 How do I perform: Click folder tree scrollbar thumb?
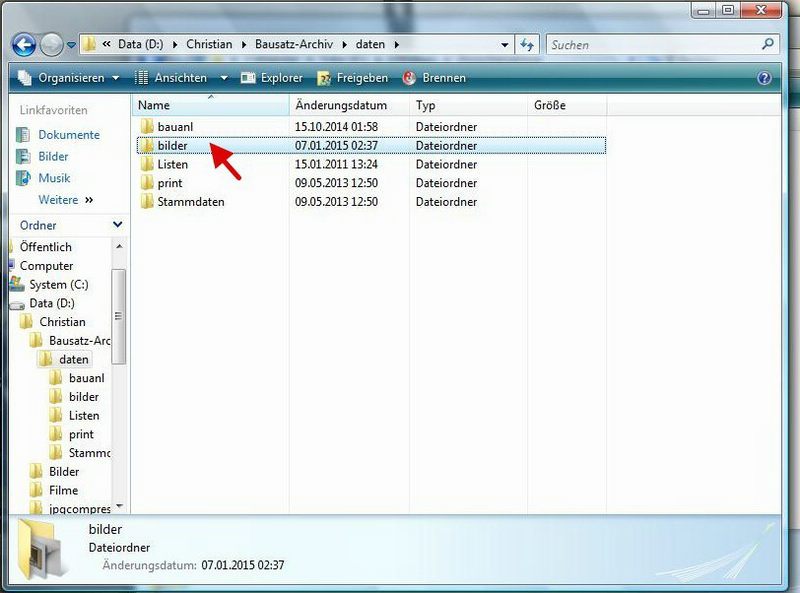click(119, 316)
